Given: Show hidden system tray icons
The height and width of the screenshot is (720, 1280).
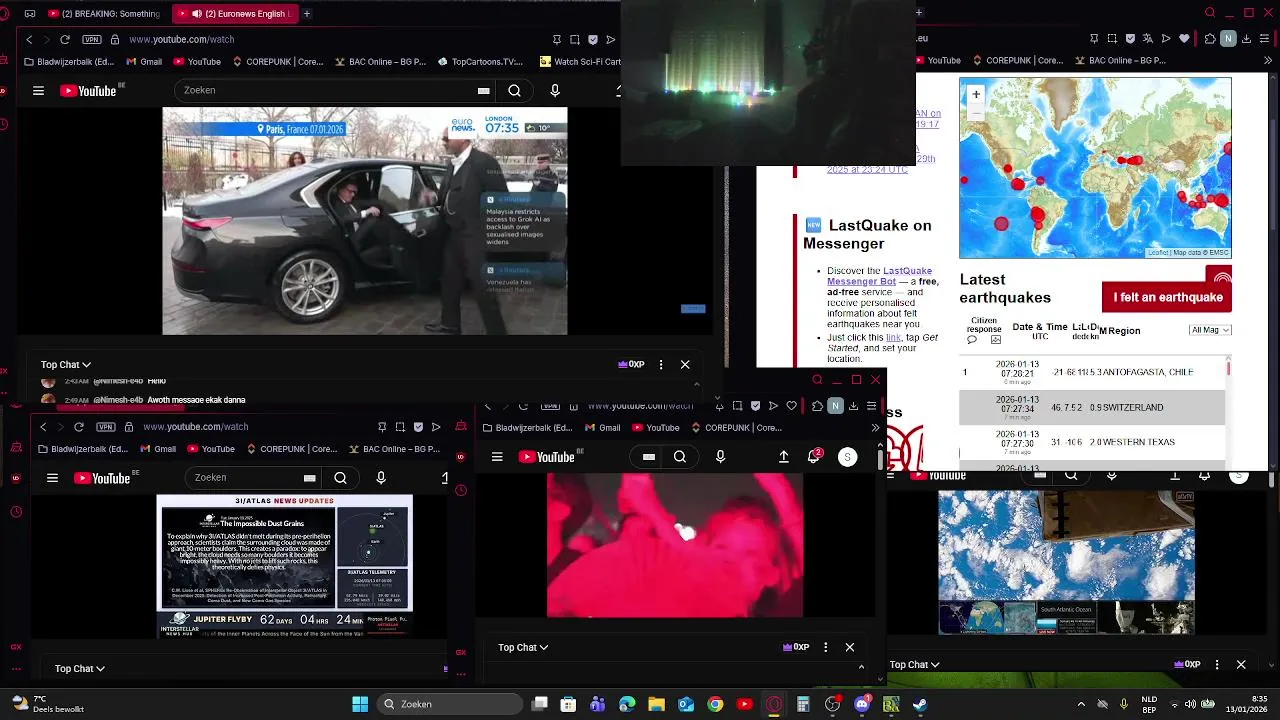Looking at the screenshot, I should point(1082,704).
